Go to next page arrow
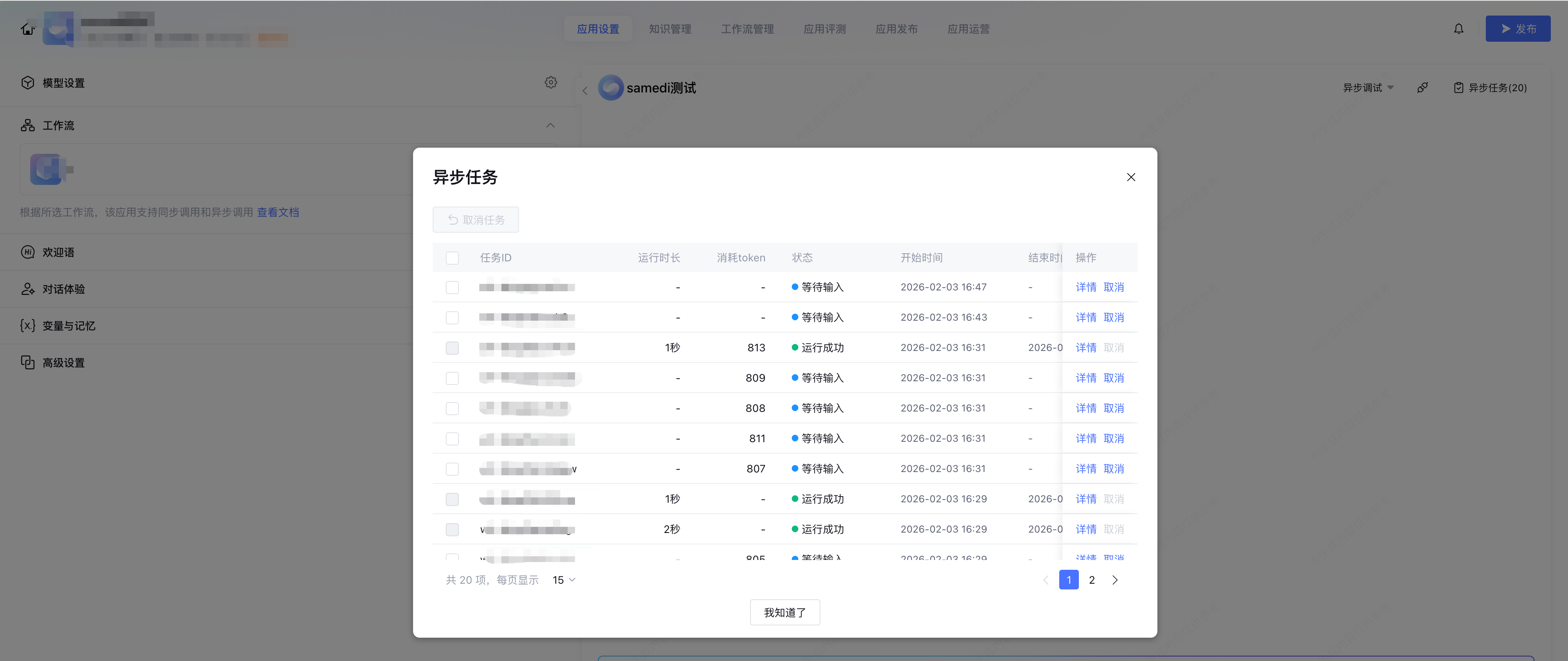1568x661 pixels. (x=1114, y=580)
